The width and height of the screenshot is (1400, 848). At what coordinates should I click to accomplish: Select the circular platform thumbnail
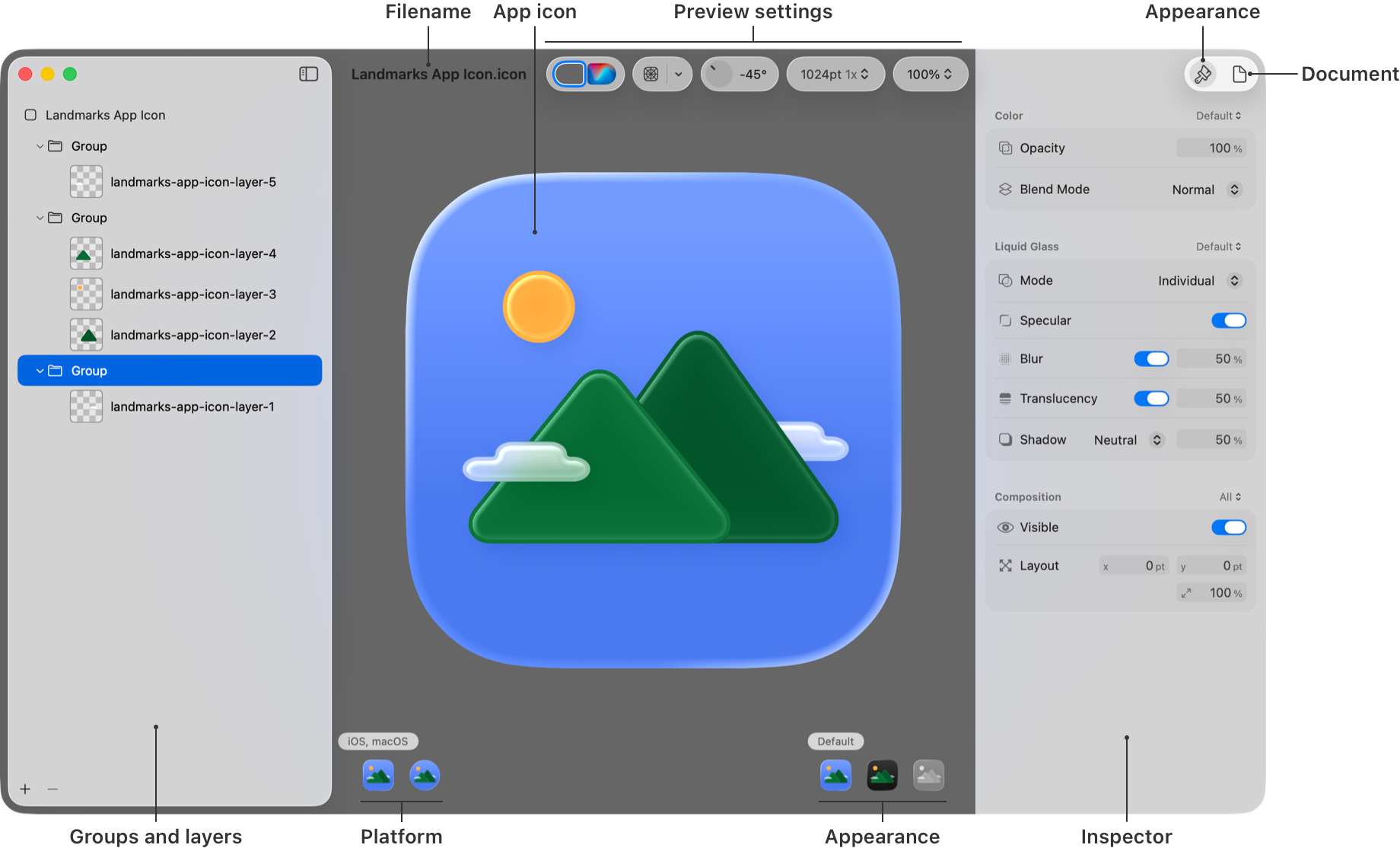425,776
